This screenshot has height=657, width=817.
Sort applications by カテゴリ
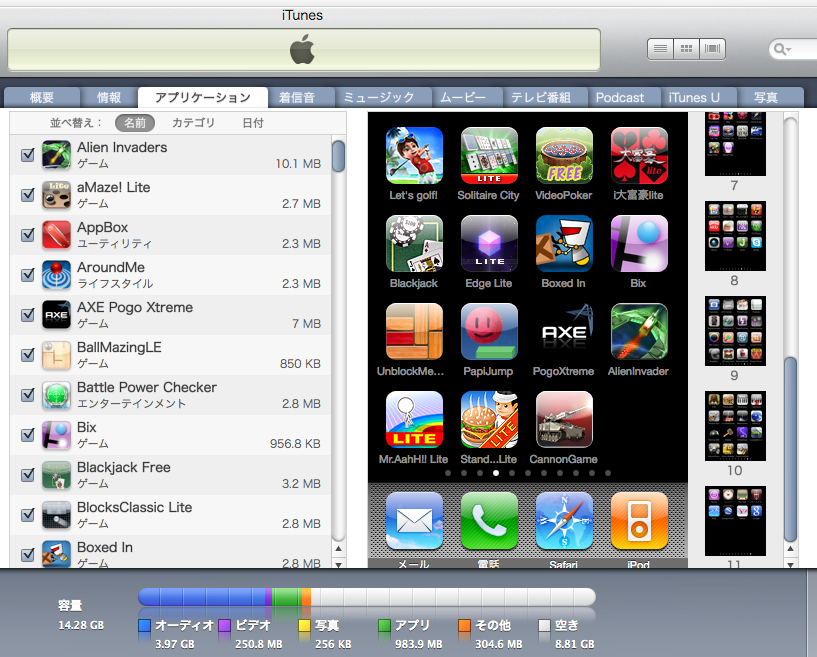[x=193, y=123]
